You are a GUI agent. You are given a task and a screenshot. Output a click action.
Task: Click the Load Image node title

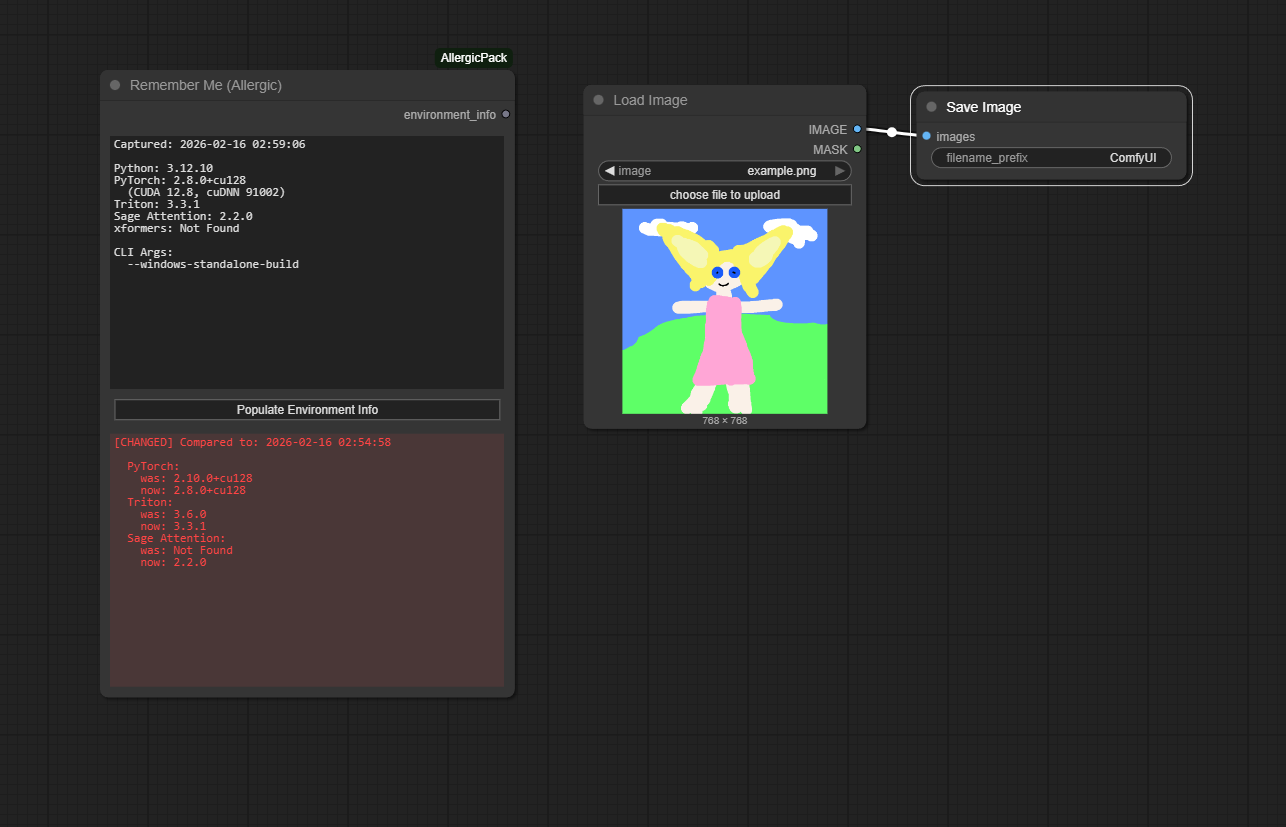tap(650, 100)
